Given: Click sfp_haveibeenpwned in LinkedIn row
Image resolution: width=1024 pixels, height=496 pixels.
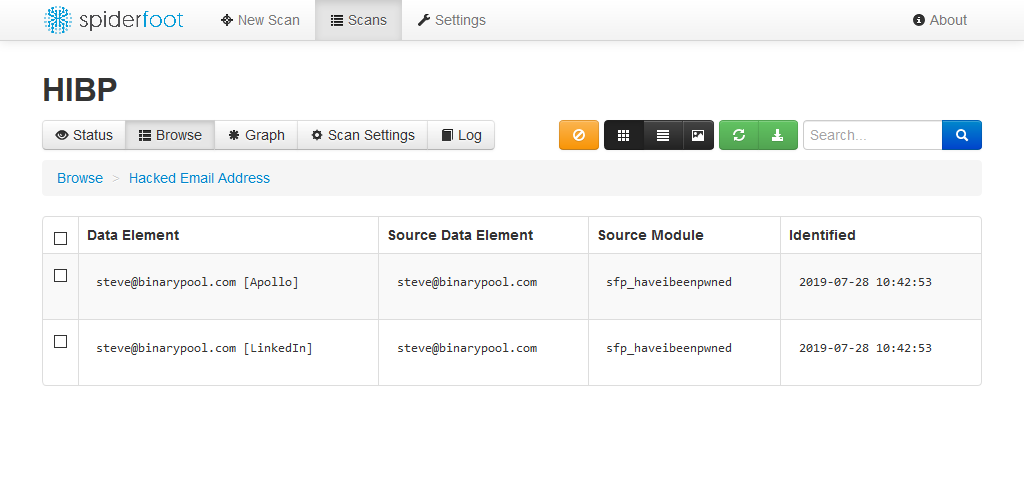Looking at the screenshot, I should [669, 349].
